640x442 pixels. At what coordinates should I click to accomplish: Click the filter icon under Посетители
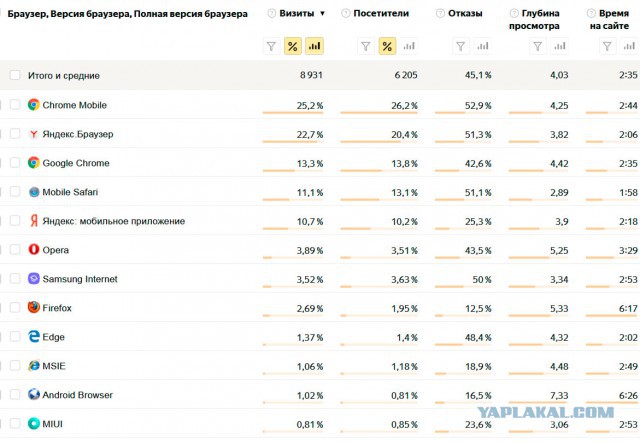[365, 46]
